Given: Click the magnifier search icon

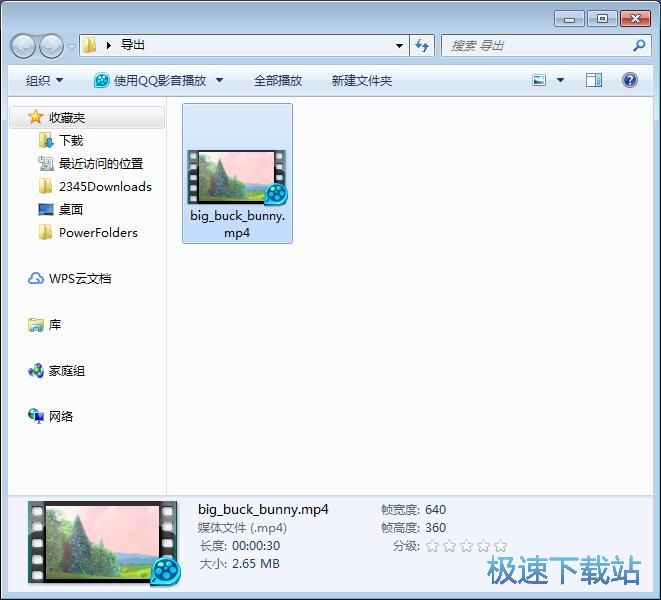Looking at the screenshot, I should tap(639, 45).
